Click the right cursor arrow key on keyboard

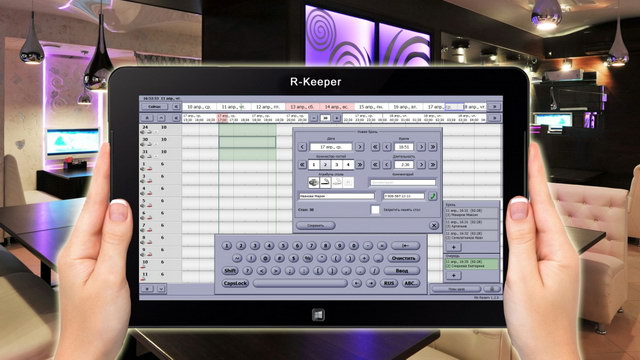(x=371, y=283)
